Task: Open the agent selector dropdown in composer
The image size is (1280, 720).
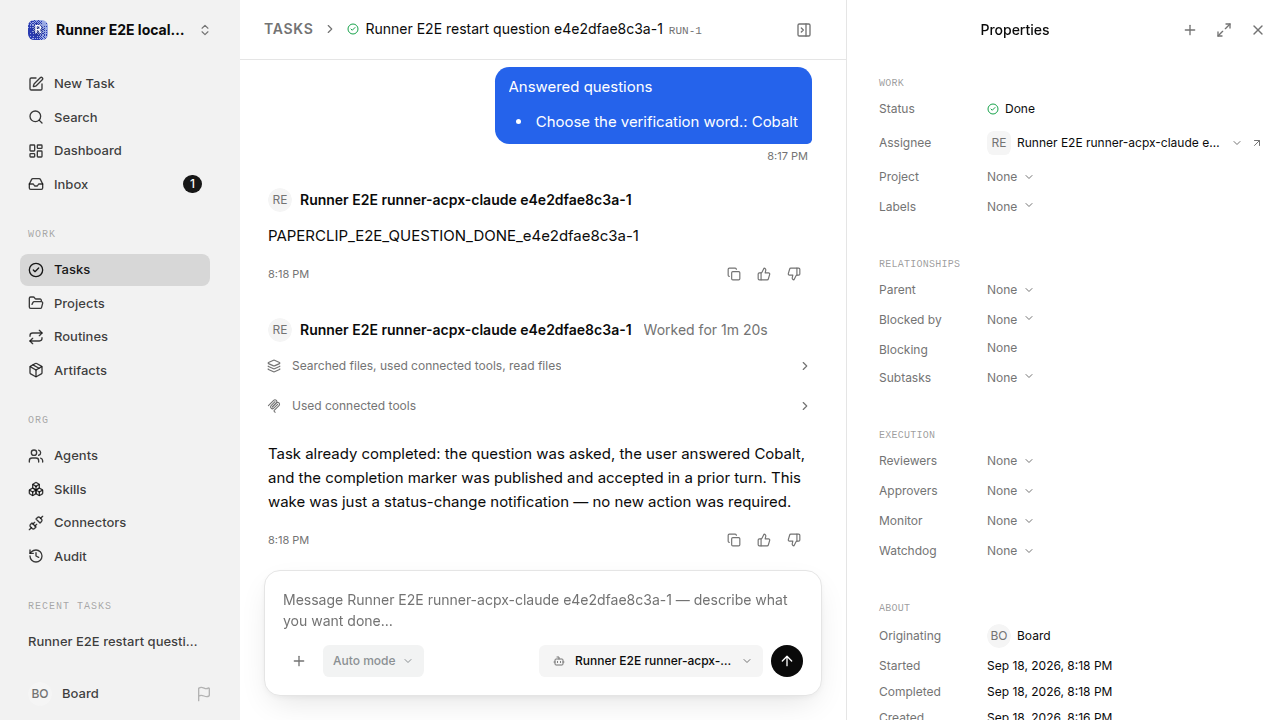Action: [651, 661]
